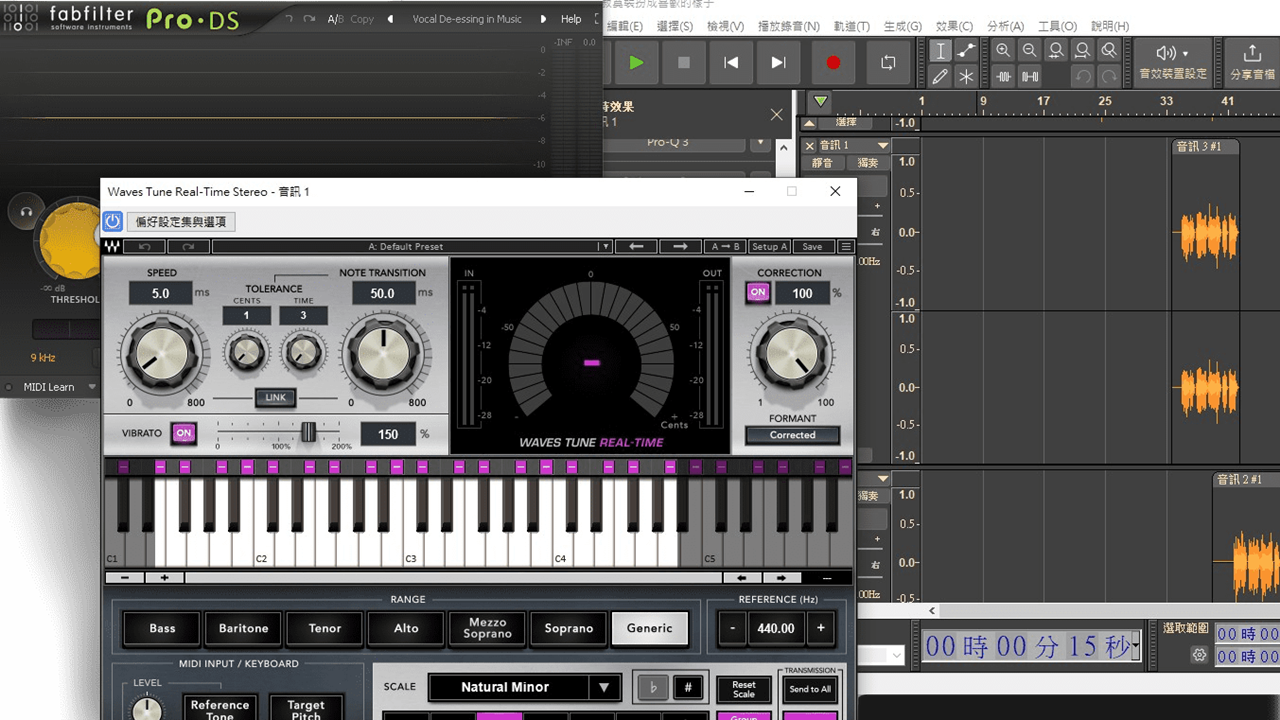Click Fit selection to width zoom icon
Image resolution: width=1280 pixels, height=720 pixels.
coord(1056,51)
